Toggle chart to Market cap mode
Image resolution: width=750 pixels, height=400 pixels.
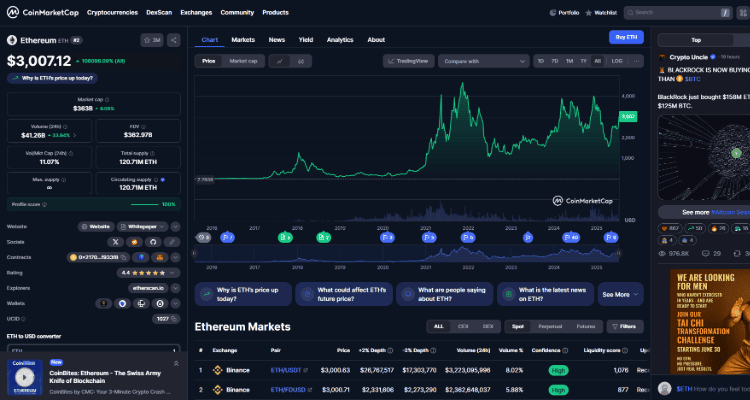[x=243, y=61]
